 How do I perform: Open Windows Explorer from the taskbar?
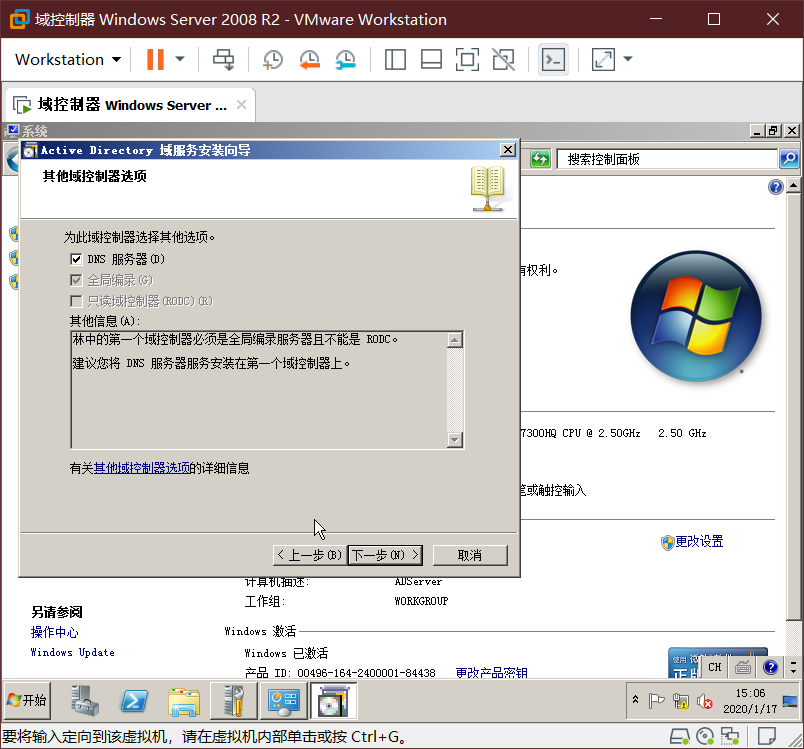coord(184,702)
